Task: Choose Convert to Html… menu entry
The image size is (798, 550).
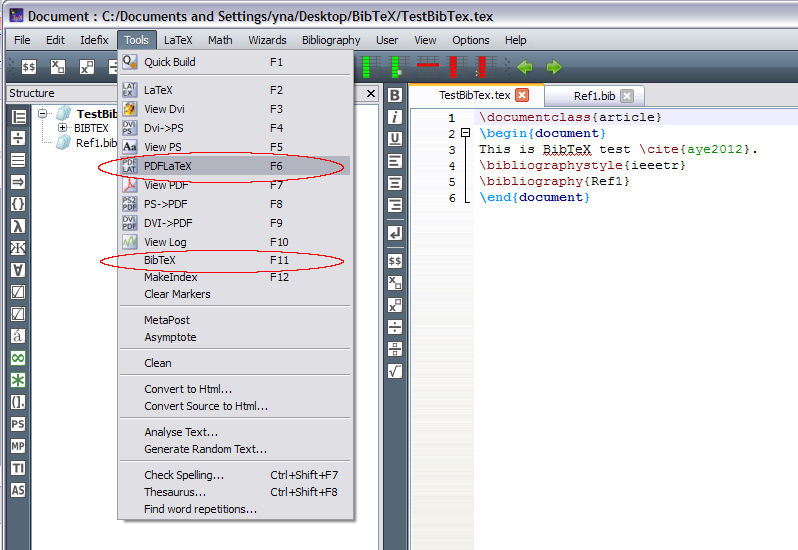Action: coord(235,389)
